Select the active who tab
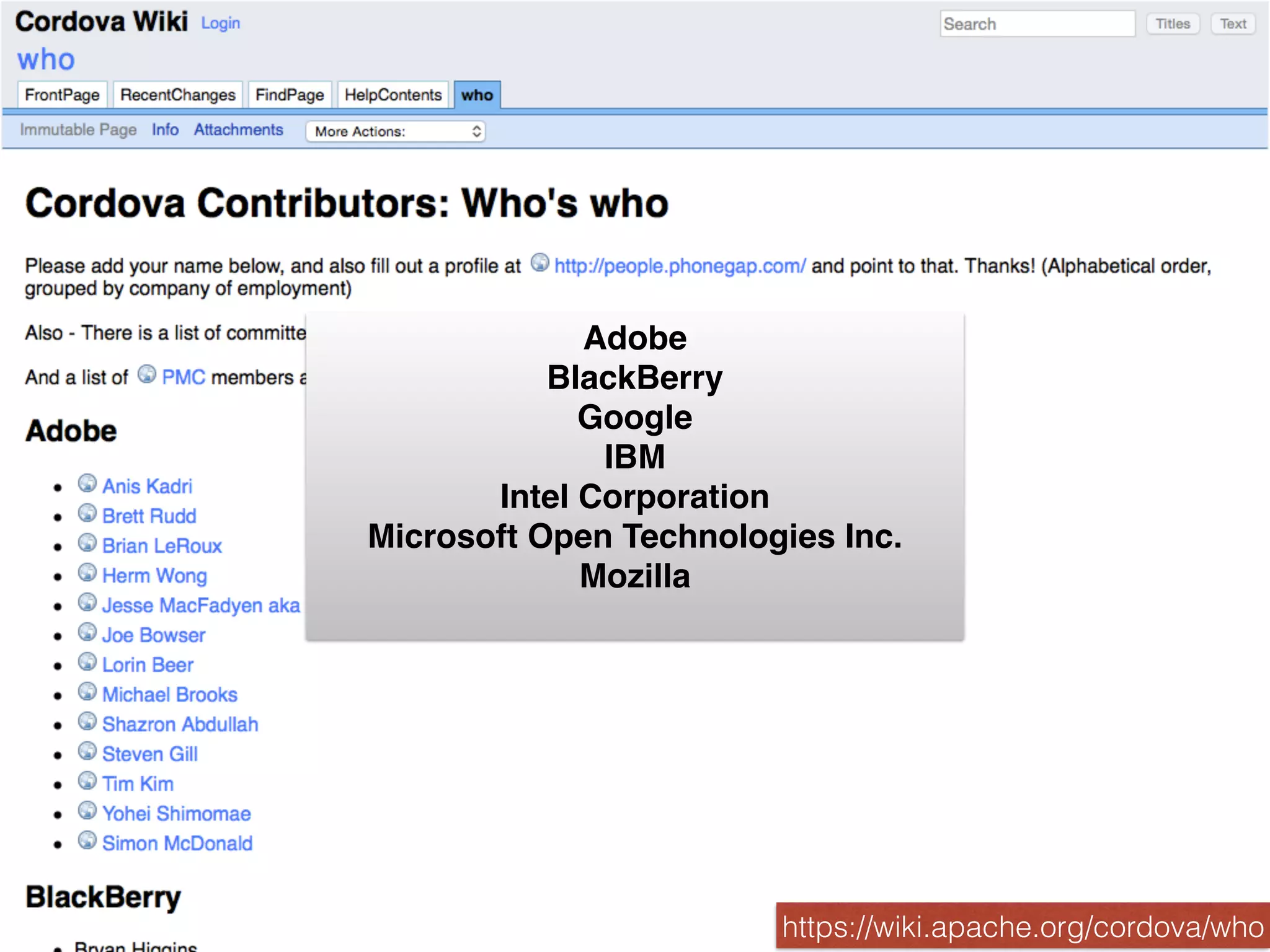Image resolution: width=1270 pixels, height=952 pixels. 477,95
